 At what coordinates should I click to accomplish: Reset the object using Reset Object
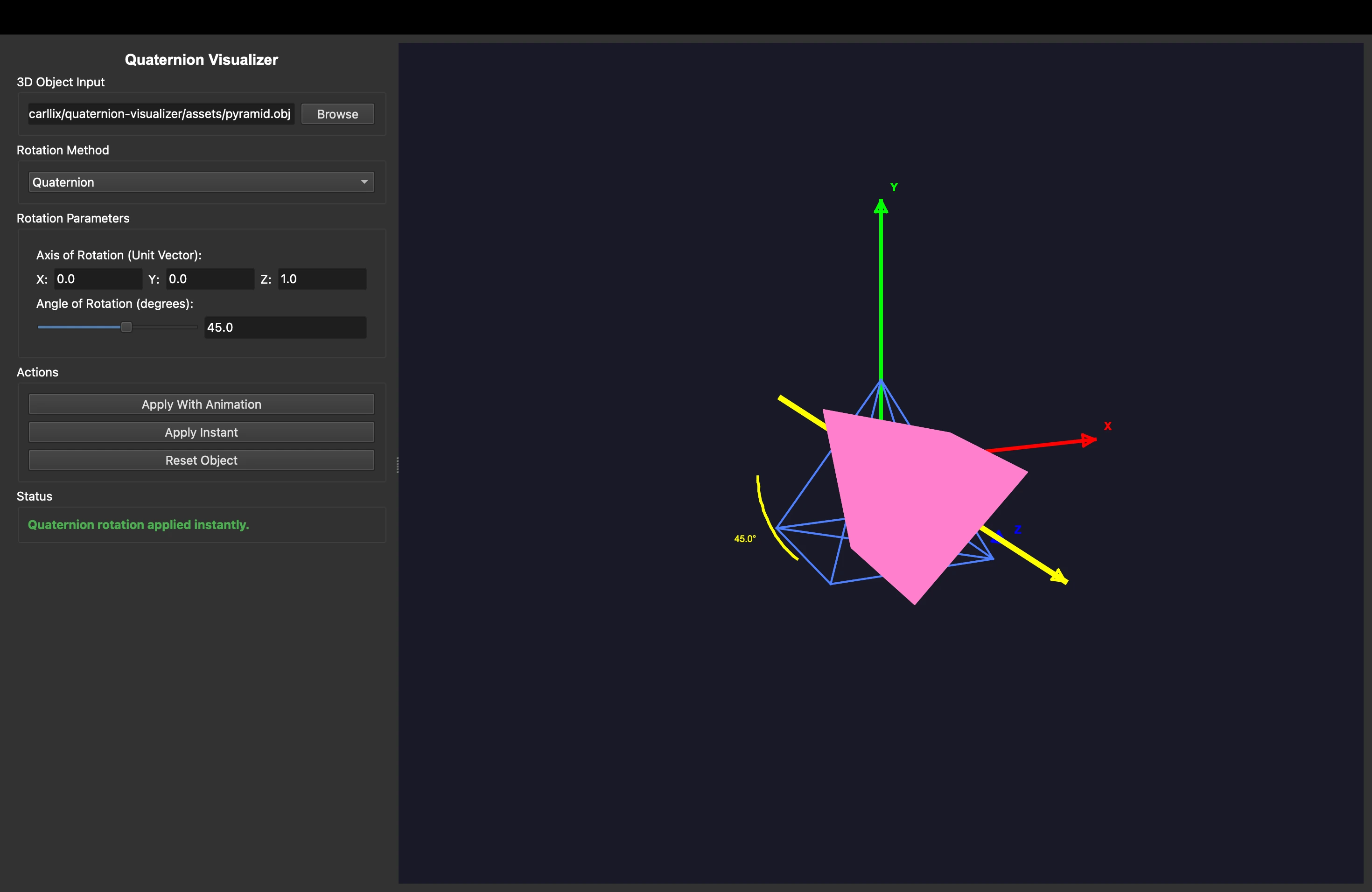(x=201, y=460)
